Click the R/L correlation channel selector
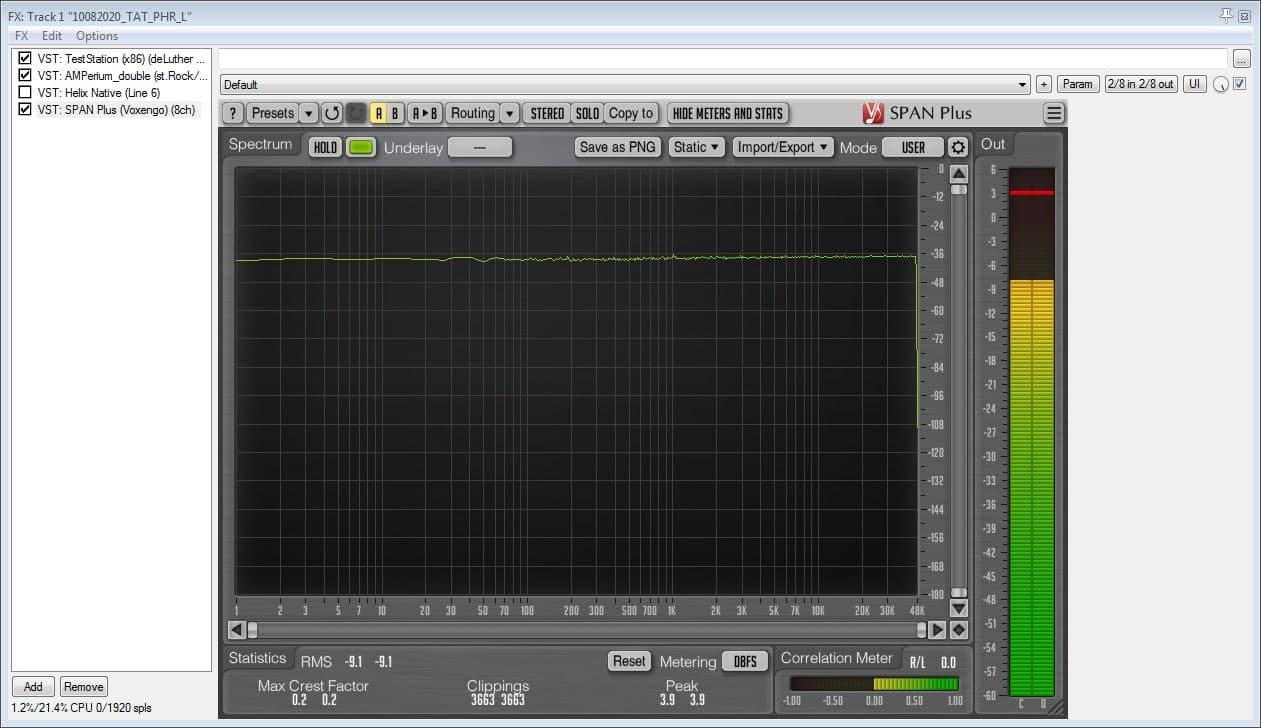1261x728 pixels. pyautogui.click(x=918, y=662)
